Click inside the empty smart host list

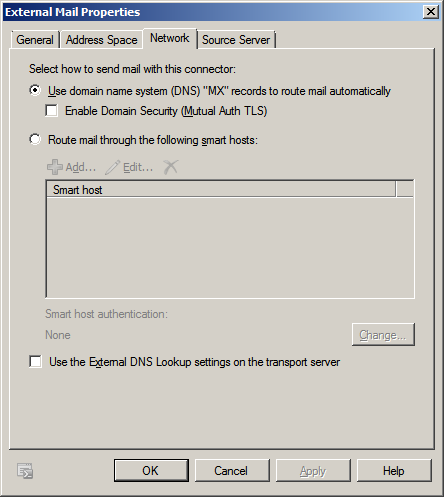[x=230, y=247]
